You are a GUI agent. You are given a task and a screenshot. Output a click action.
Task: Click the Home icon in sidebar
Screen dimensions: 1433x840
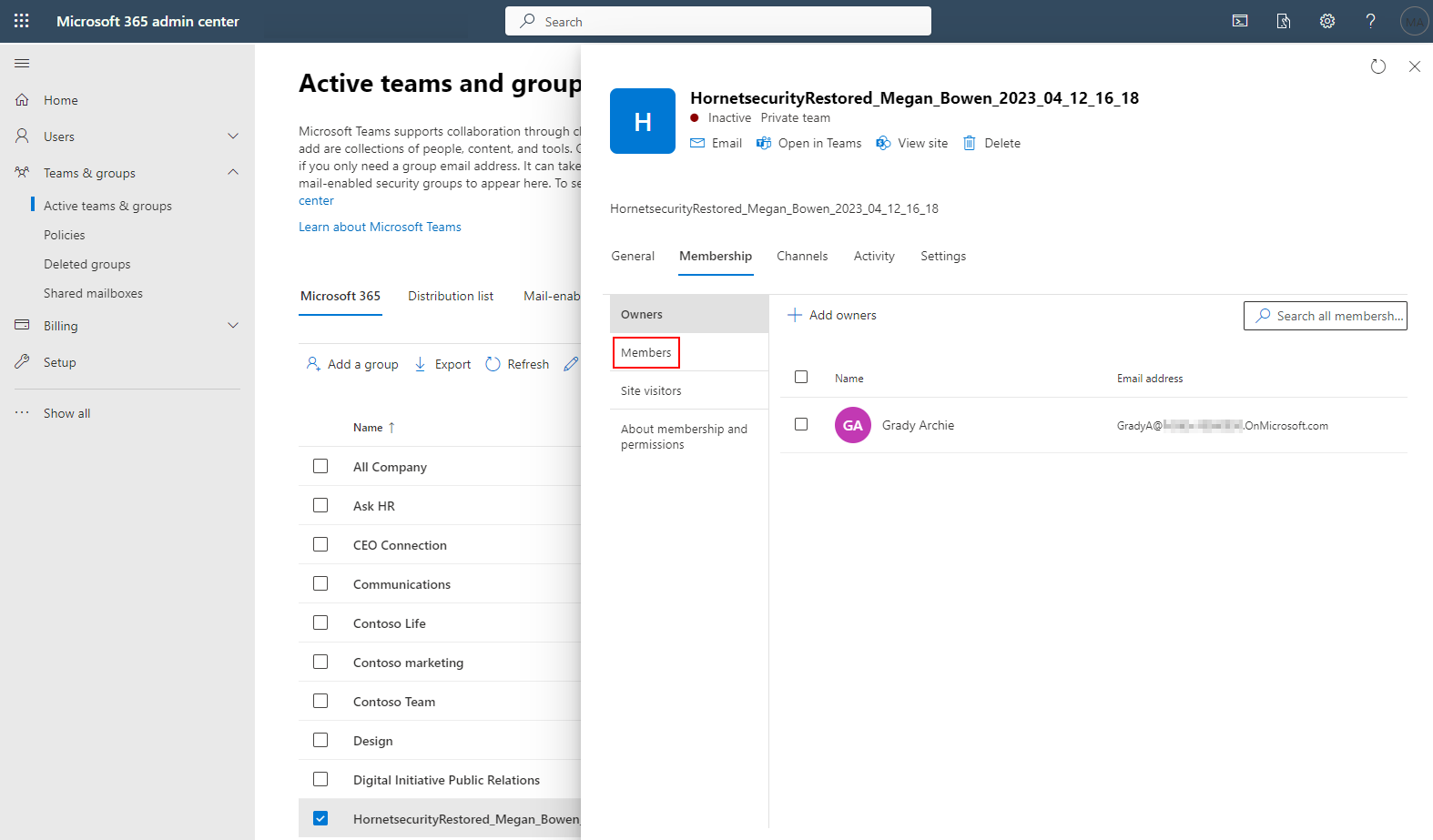coord(22,100)
